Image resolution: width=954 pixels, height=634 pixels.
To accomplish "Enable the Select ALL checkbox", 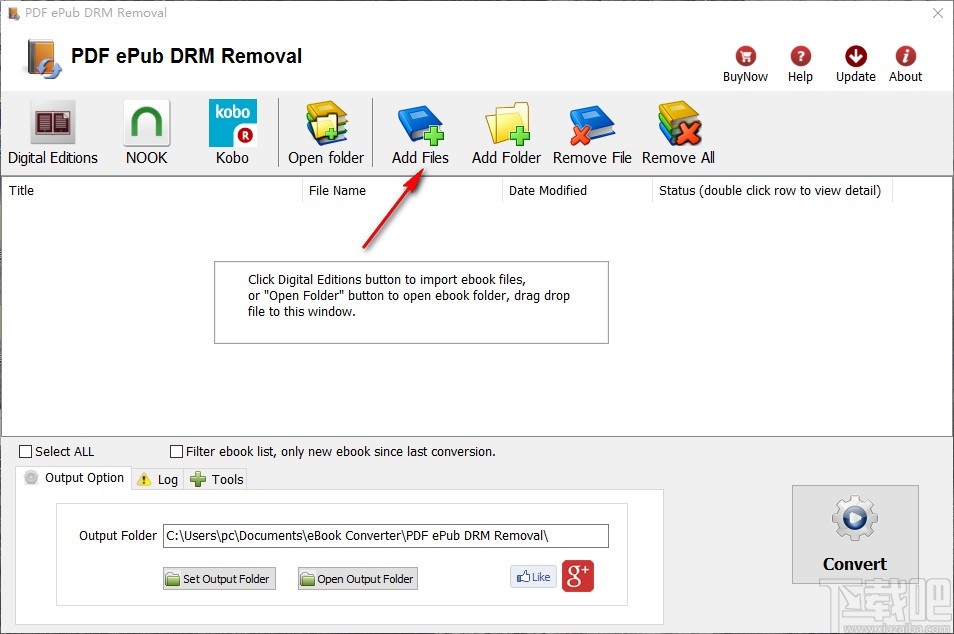I will [x=26, y=451].
